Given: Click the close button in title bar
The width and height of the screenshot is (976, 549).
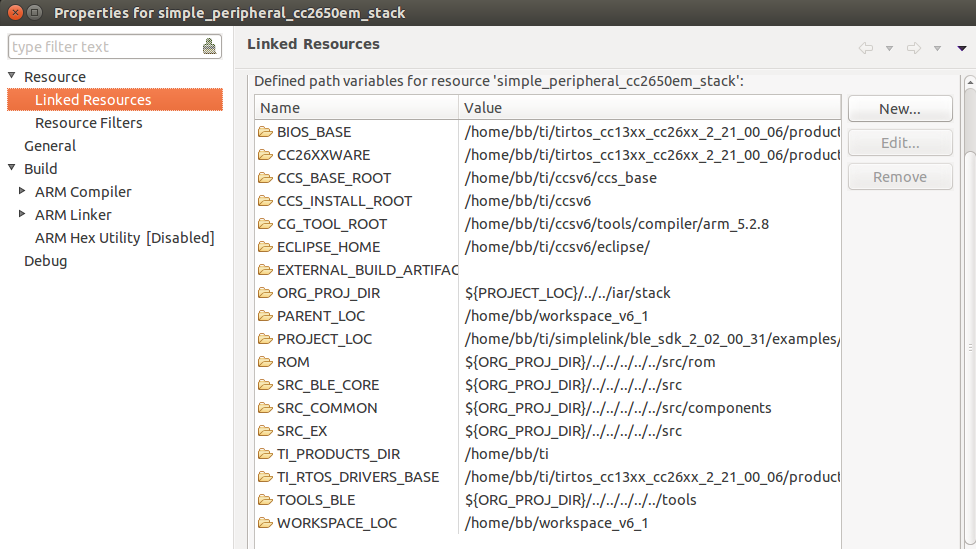Looking at the screenshot, I should [13, 13].
